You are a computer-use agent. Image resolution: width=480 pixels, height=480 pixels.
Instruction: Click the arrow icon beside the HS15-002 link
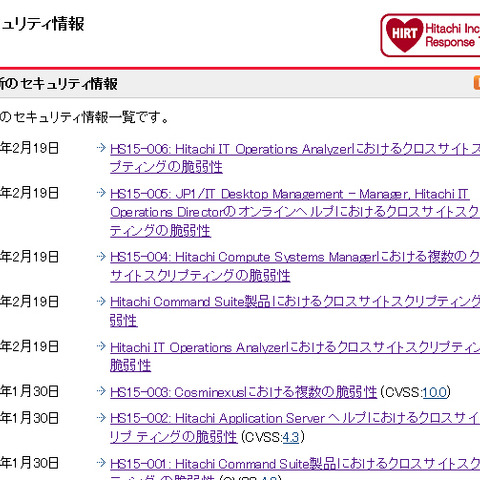tap(101, 417)
